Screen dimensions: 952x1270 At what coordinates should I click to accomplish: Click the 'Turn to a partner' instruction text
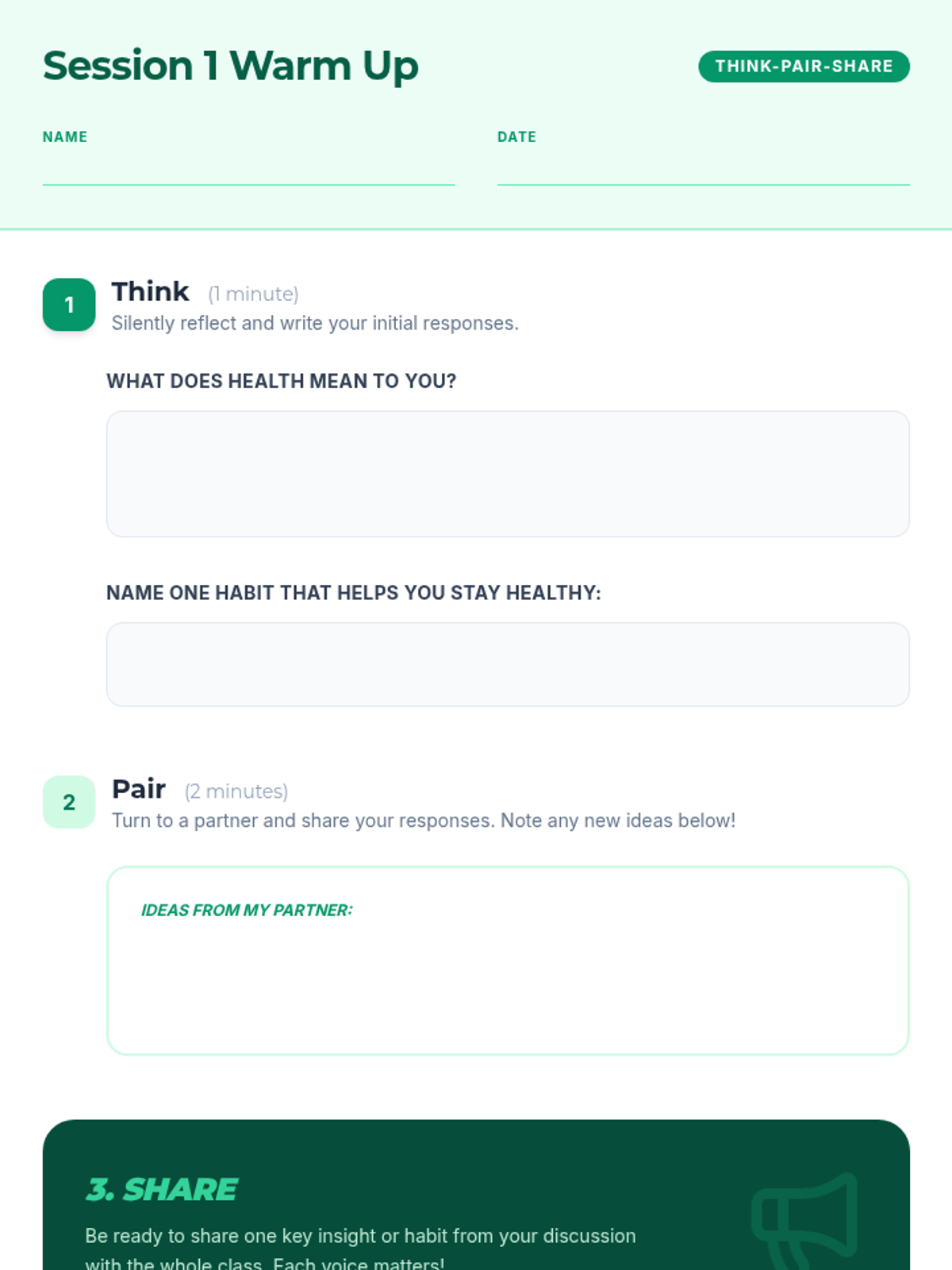point(424,821)
